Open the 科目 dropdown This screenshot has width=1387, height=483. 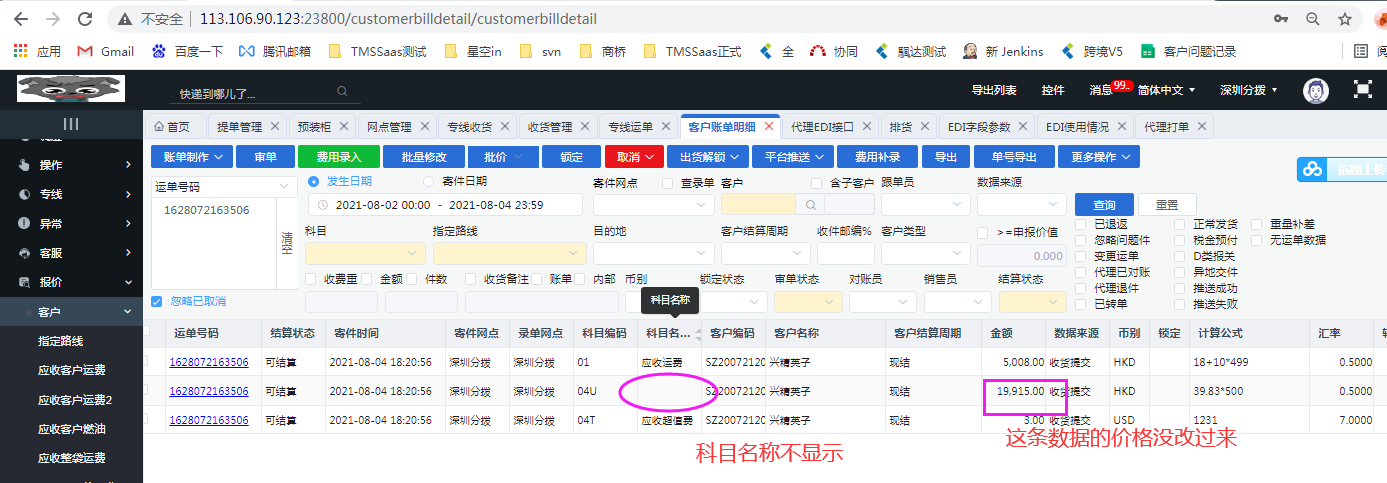tap(365, 254)
